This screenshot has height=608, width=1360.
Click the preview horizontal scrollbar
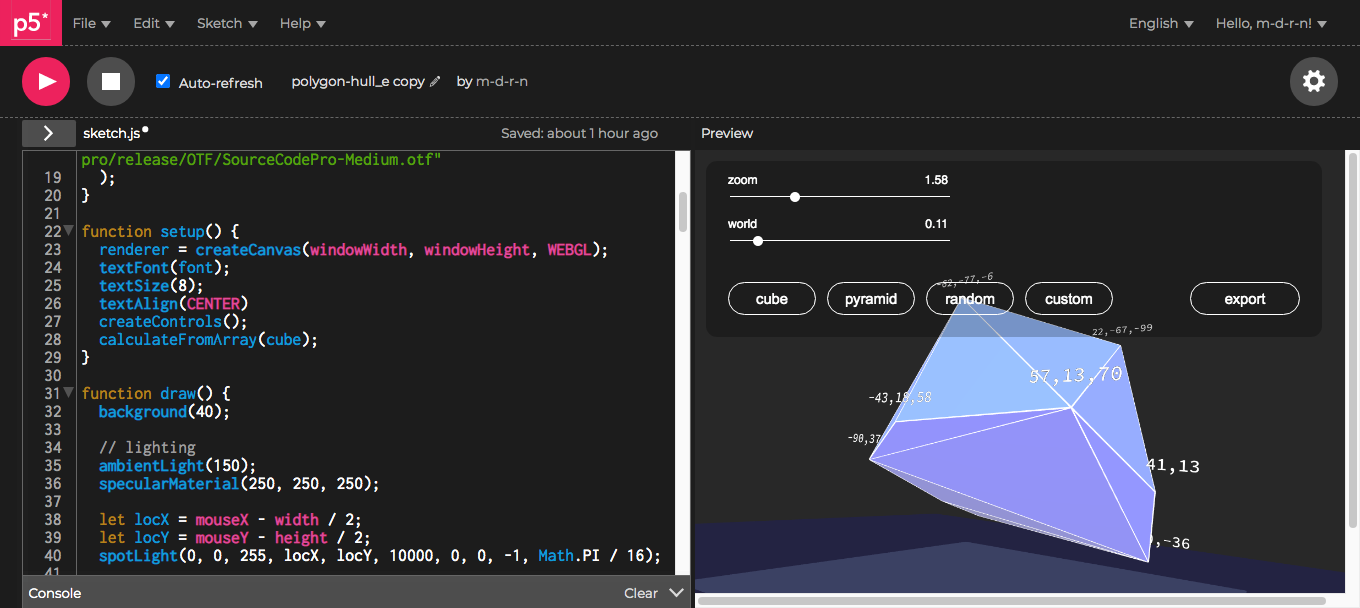[x=1011, y=601]
